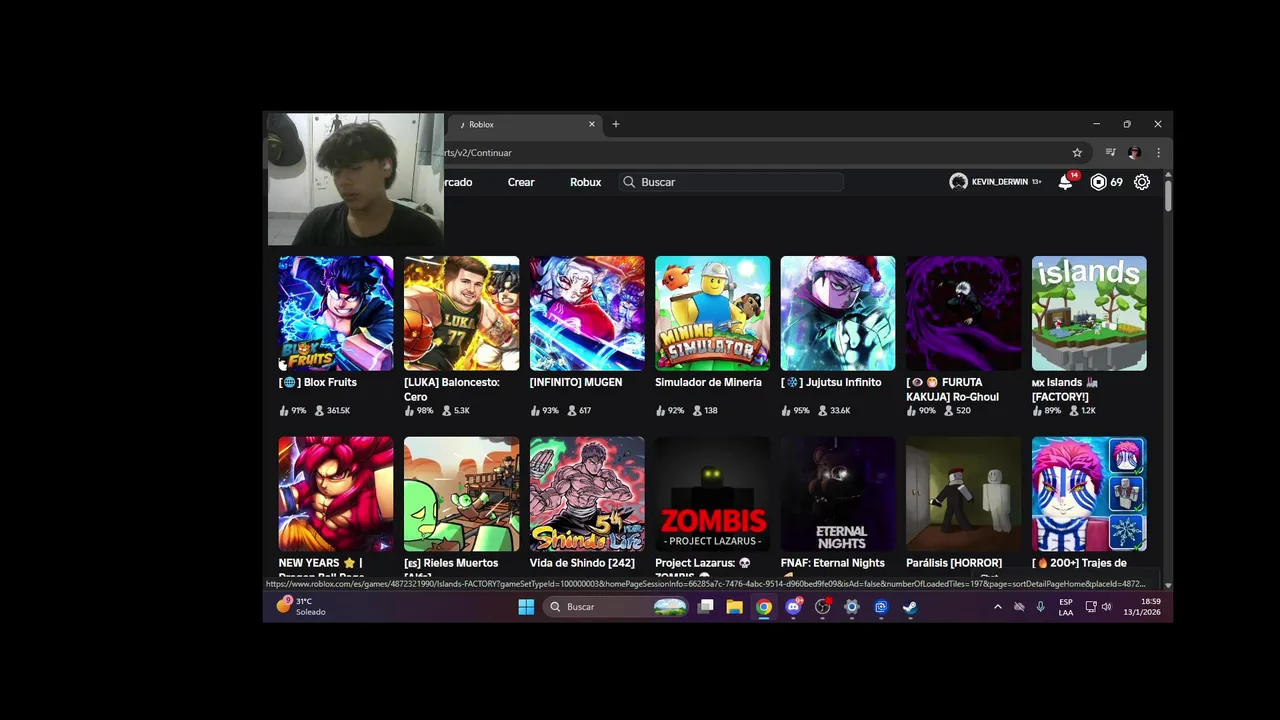Open the Jujutsu Infinito thumbnail
Image resolution: width=1280 pixels, height=720 pixels.
click(x=838, y=313)
